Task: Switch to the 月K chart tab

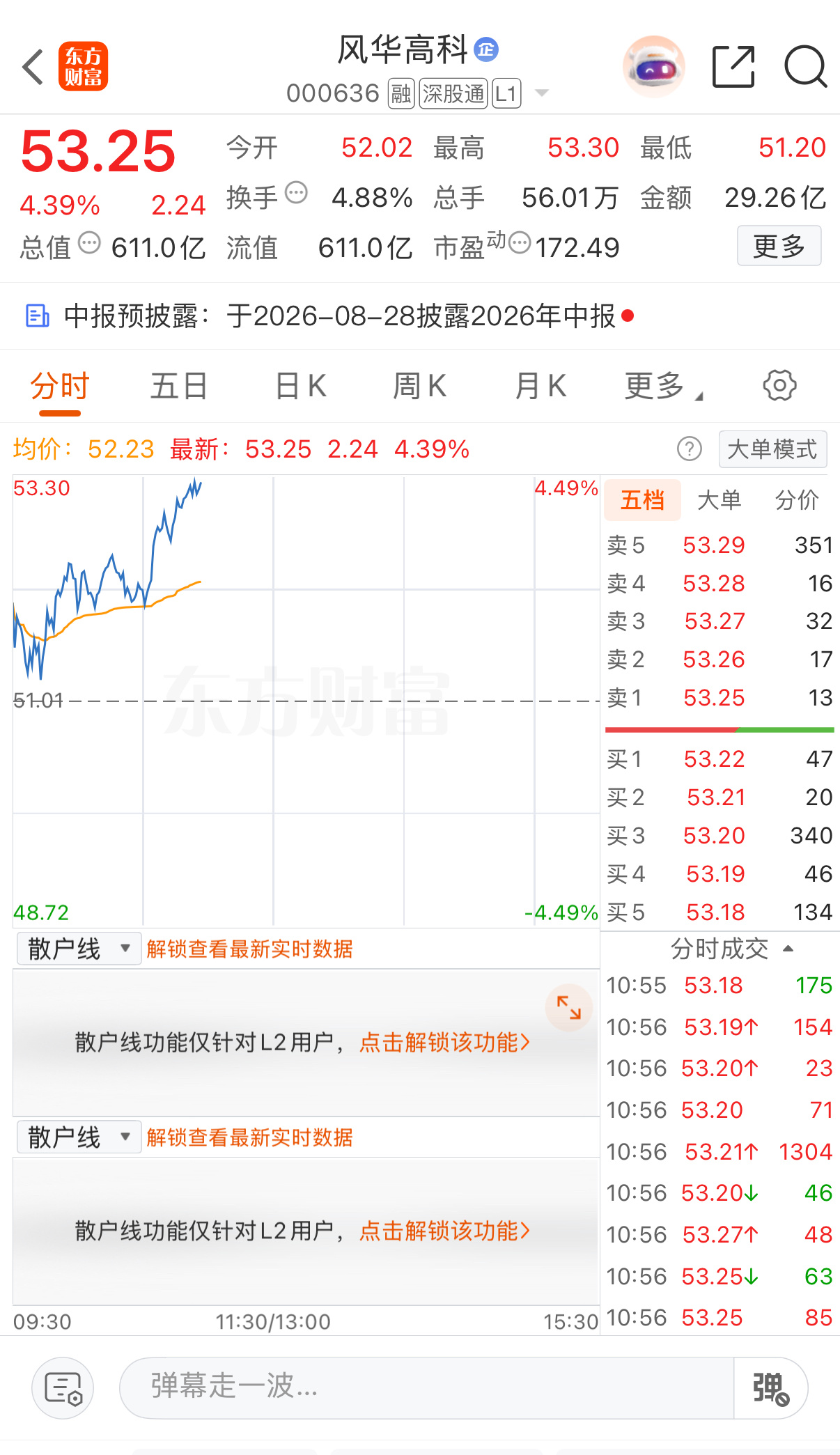Action: 540,386
